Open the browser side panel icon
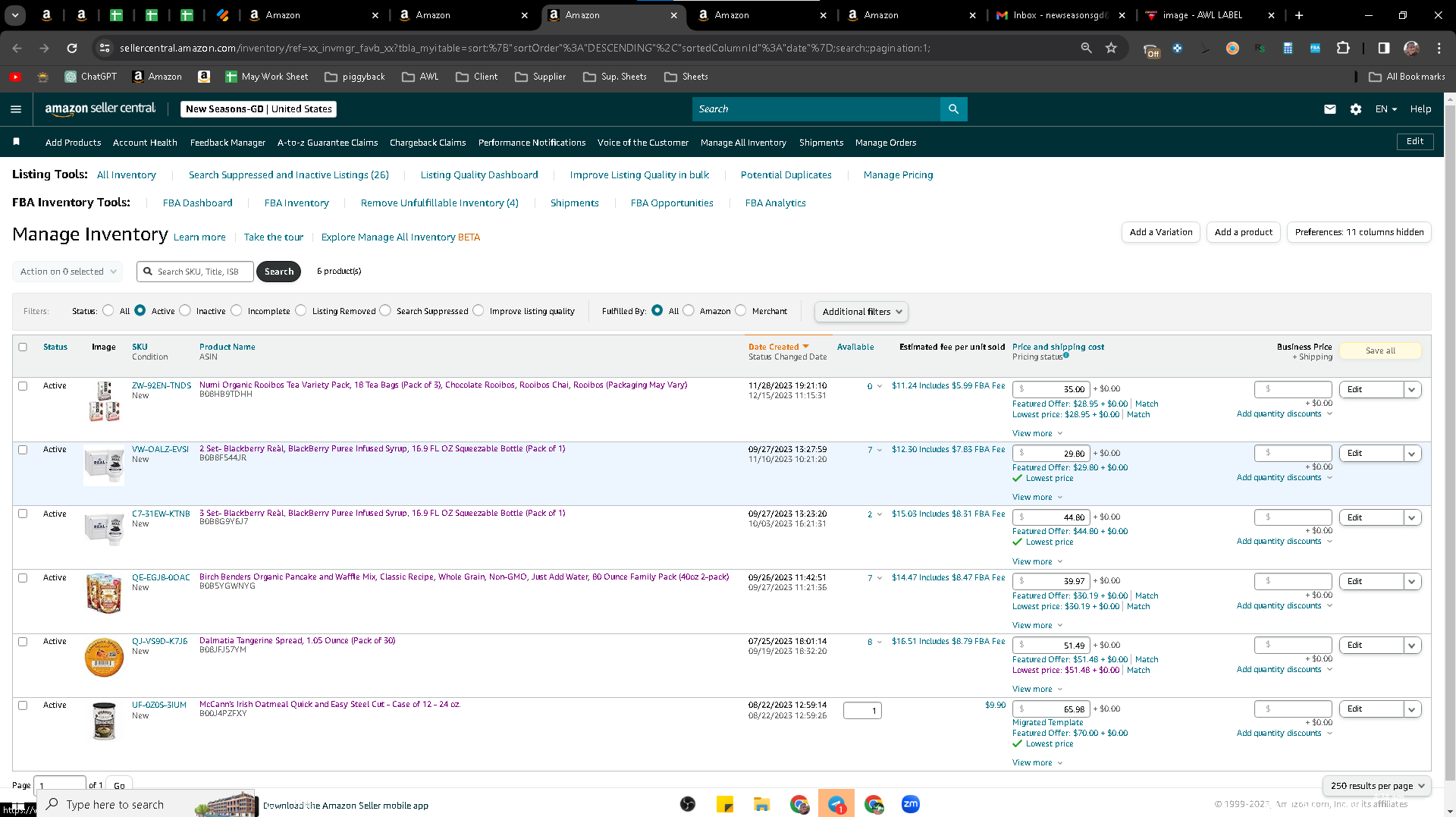The height and width of the screenshot is (817, 1456). (1384, 48)
